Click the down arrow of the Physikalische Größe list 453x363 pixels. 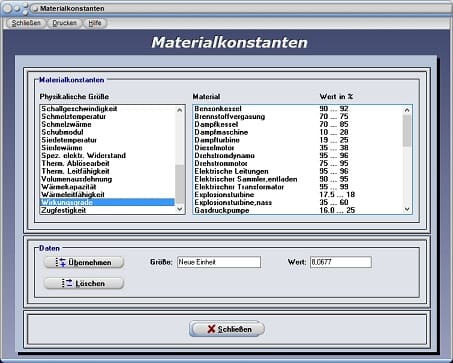pyautogui.click(x=180, y=209)
